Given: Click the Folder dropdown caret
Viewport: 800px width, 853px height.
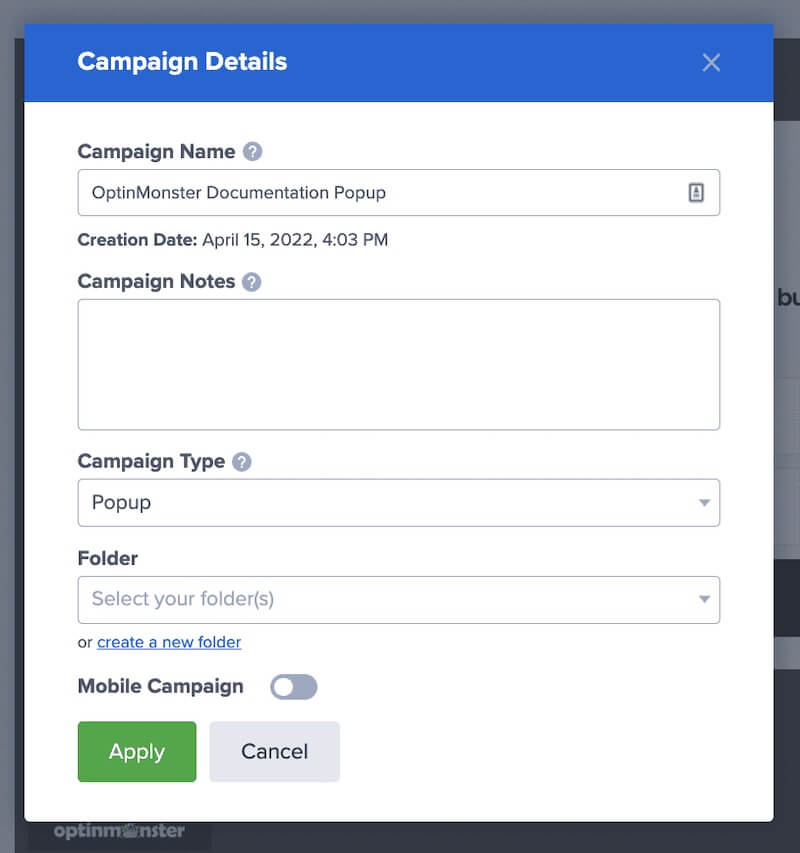Looking at the screenshot, I should 706,600.
